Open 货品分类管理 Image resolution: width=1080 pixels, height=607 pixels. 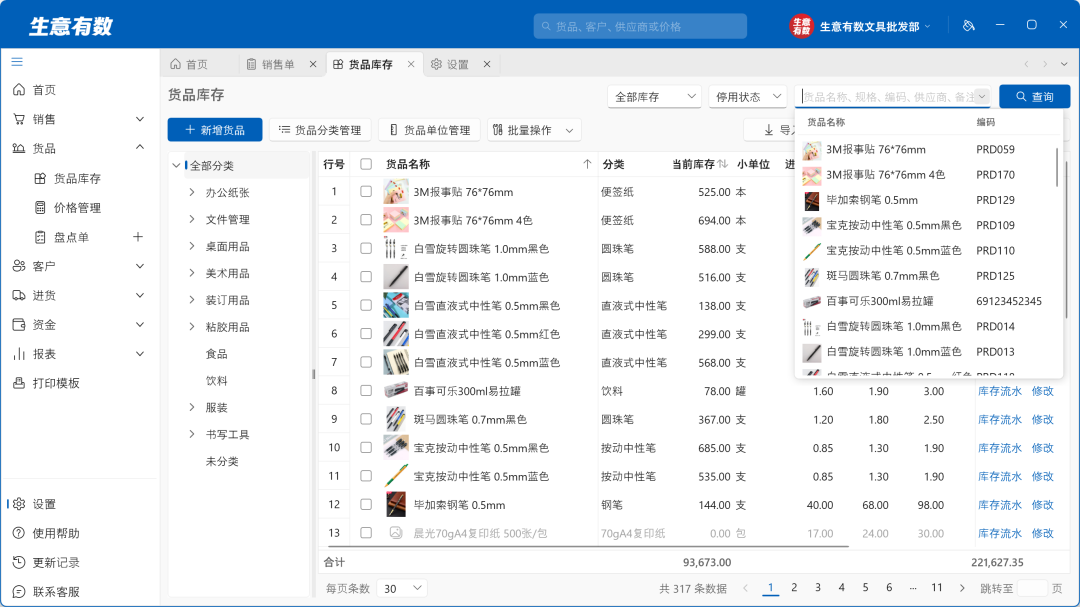320,130
